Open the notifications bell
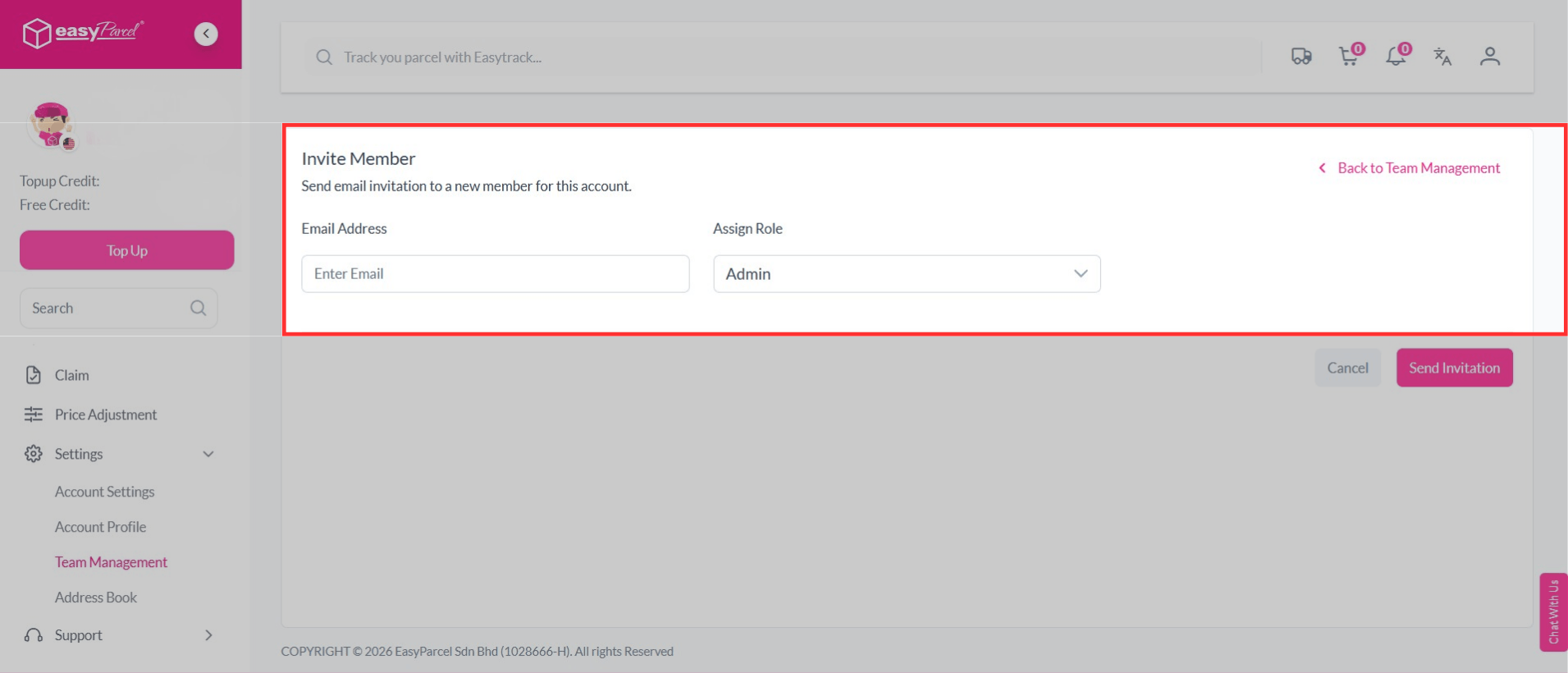This screenshot has height=673, width=1568. coord(1397,55)
